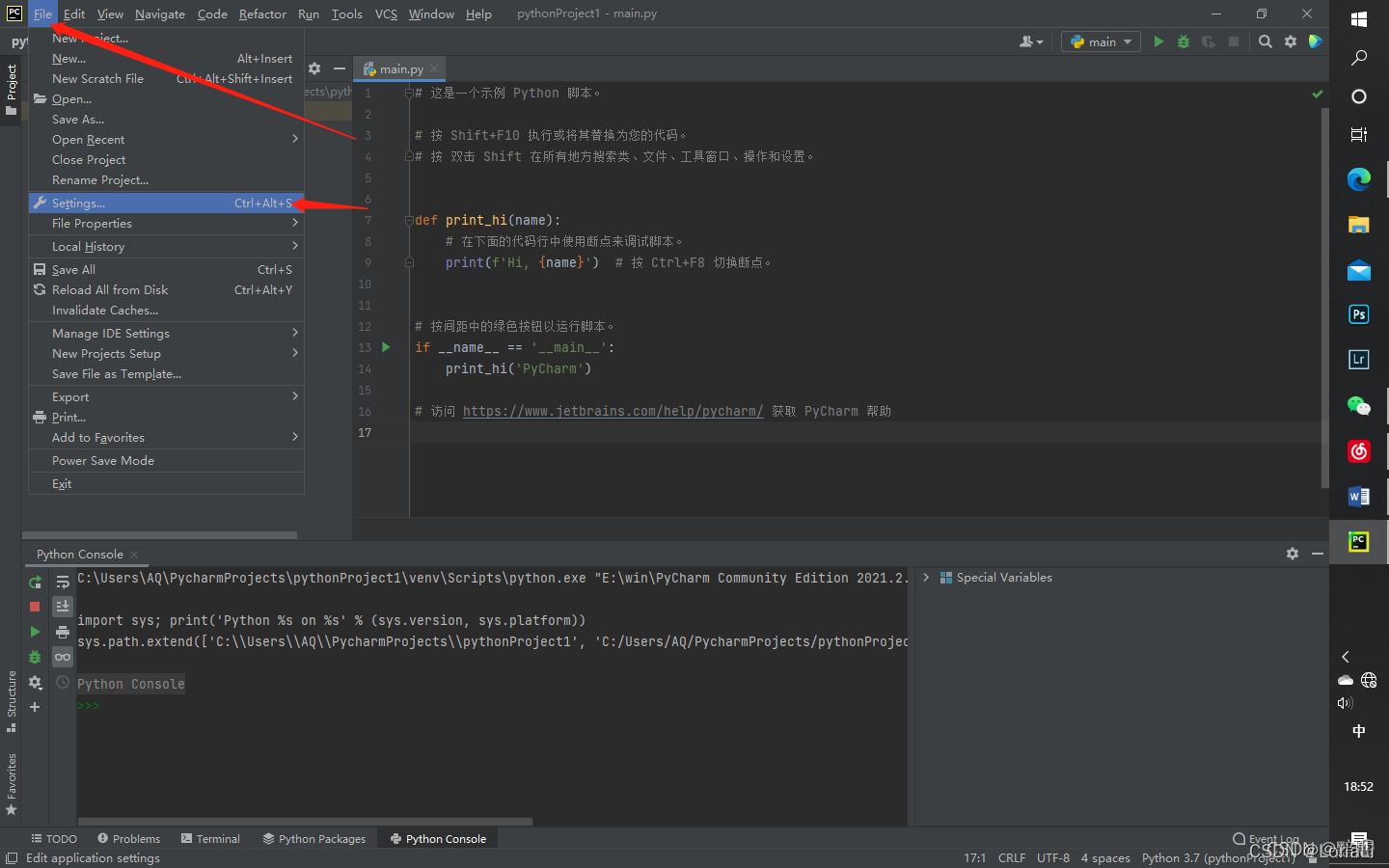Change UTF-8 file encoding in status bar
1389x868 pixels.
(1053, 857)
